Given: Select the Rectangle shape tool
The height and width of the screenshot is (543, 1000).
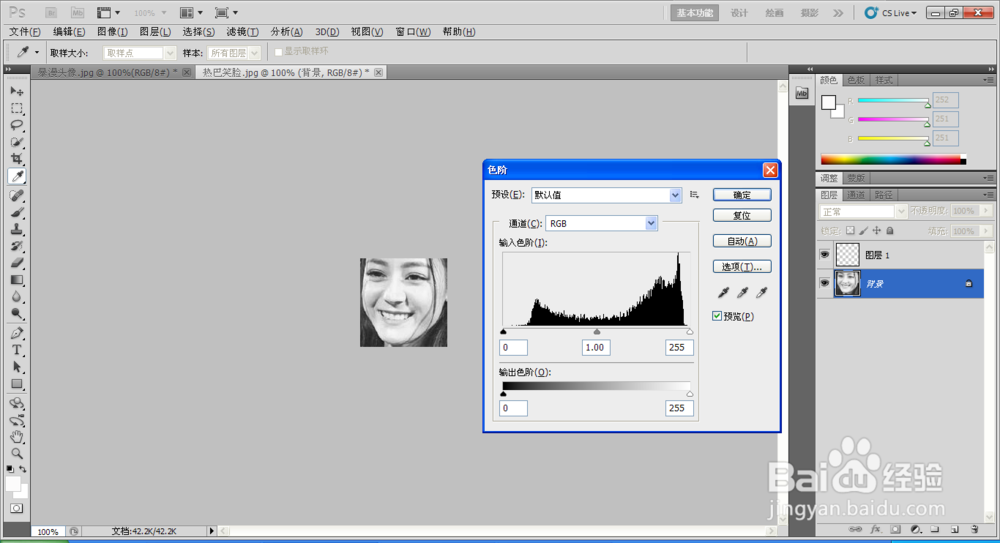Looking at the screenshot, I should tap(17, 384).
